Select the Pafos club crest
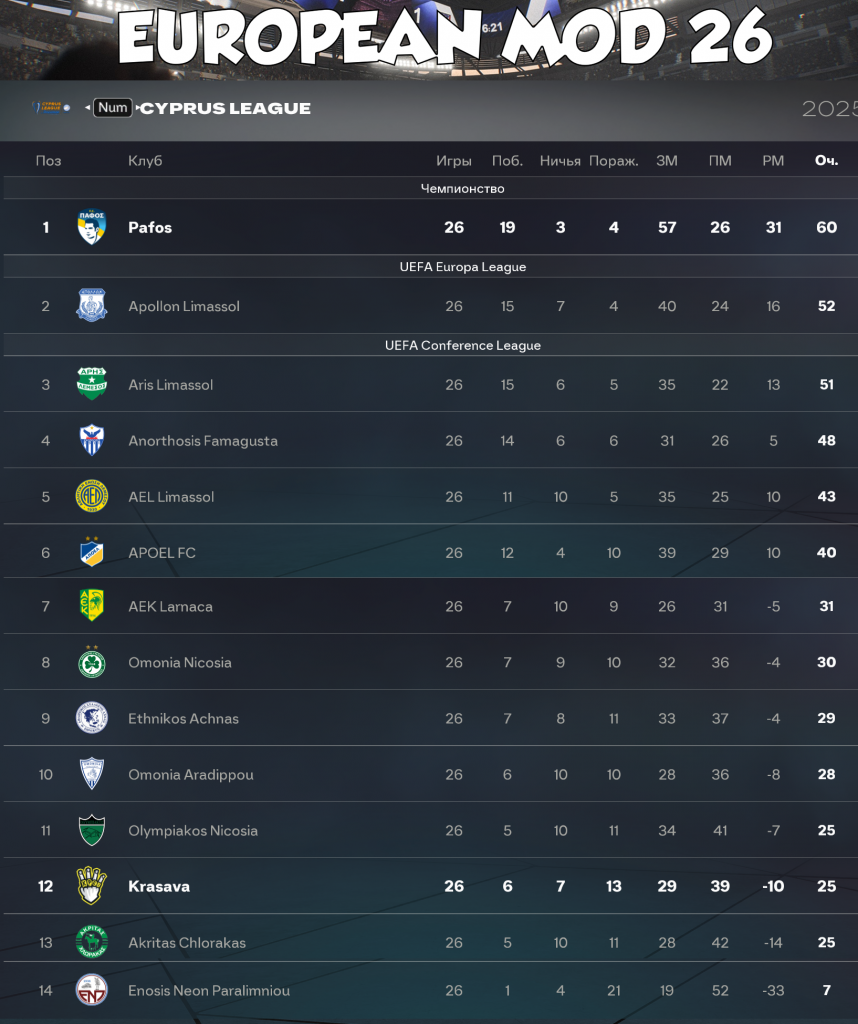 pyautogui.click(x=91, y=227)
